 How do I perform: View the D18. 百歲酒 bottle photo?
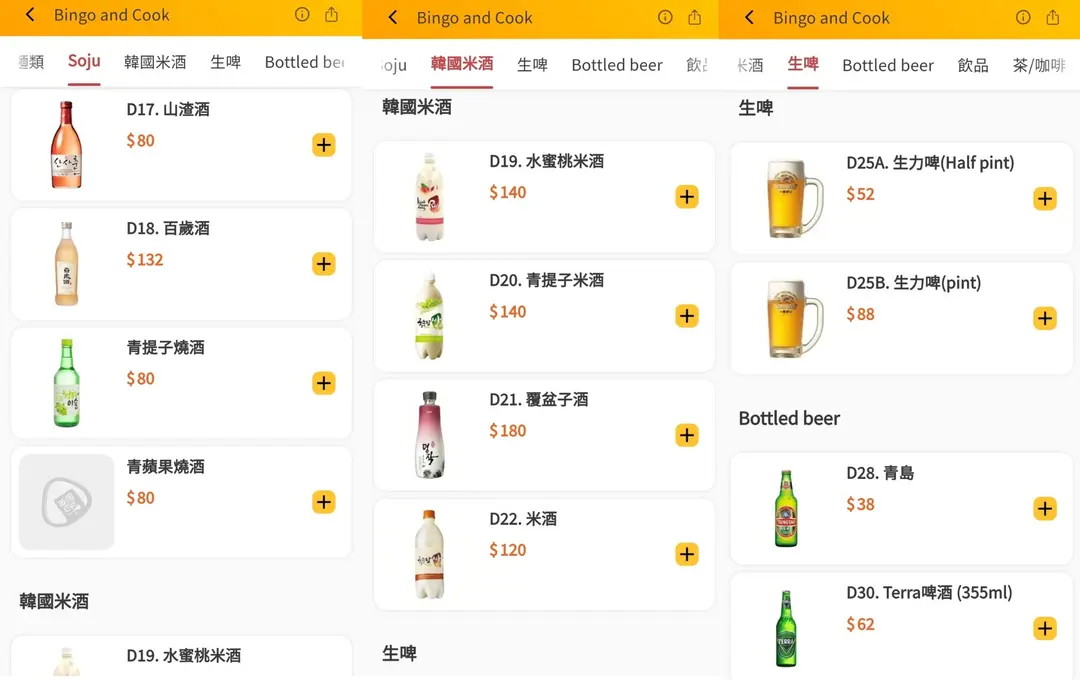point(67,264)
